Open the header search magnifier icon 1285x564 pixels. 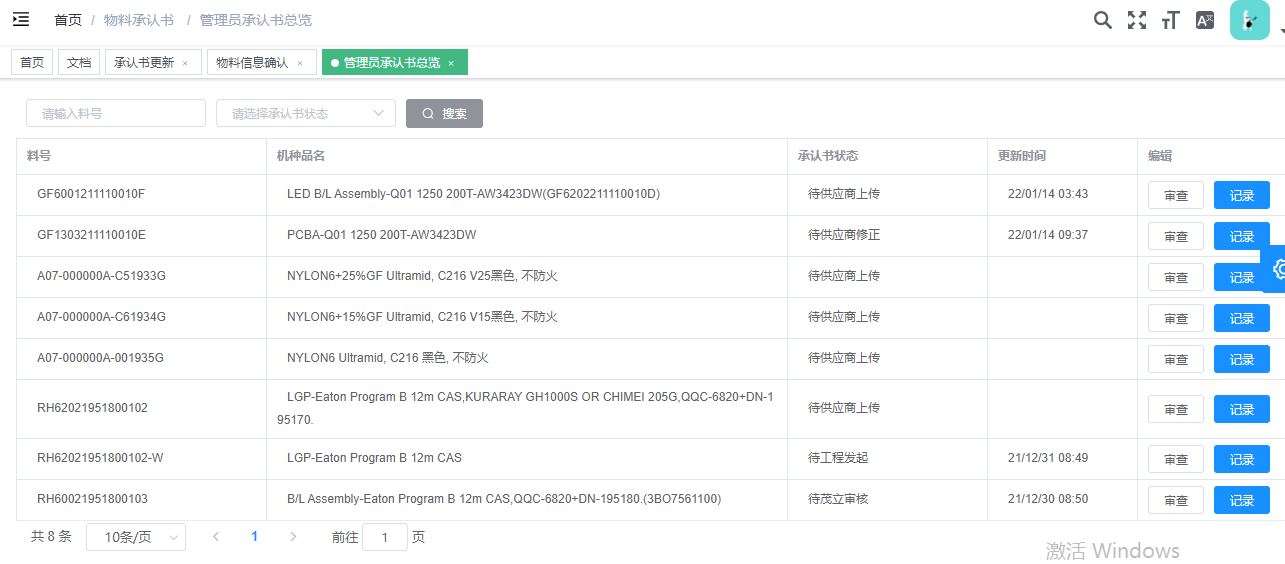[1102, 20]
